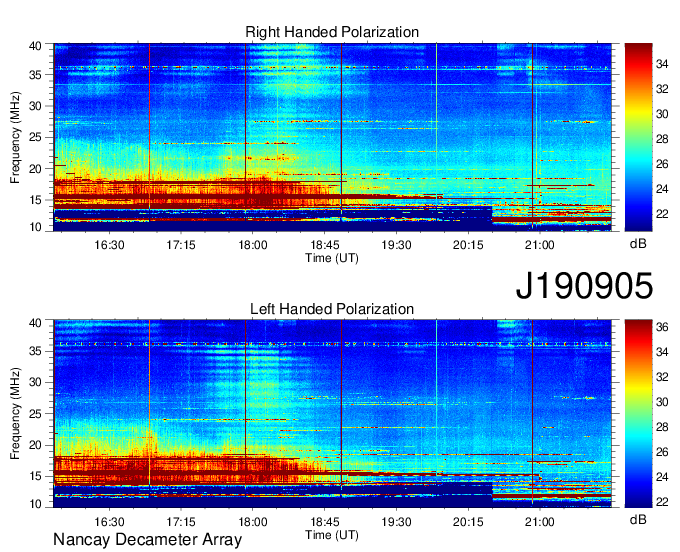Click the "28" value on Left Handed color scale
The width and height of the screenshot is (680, 552).
662,427
